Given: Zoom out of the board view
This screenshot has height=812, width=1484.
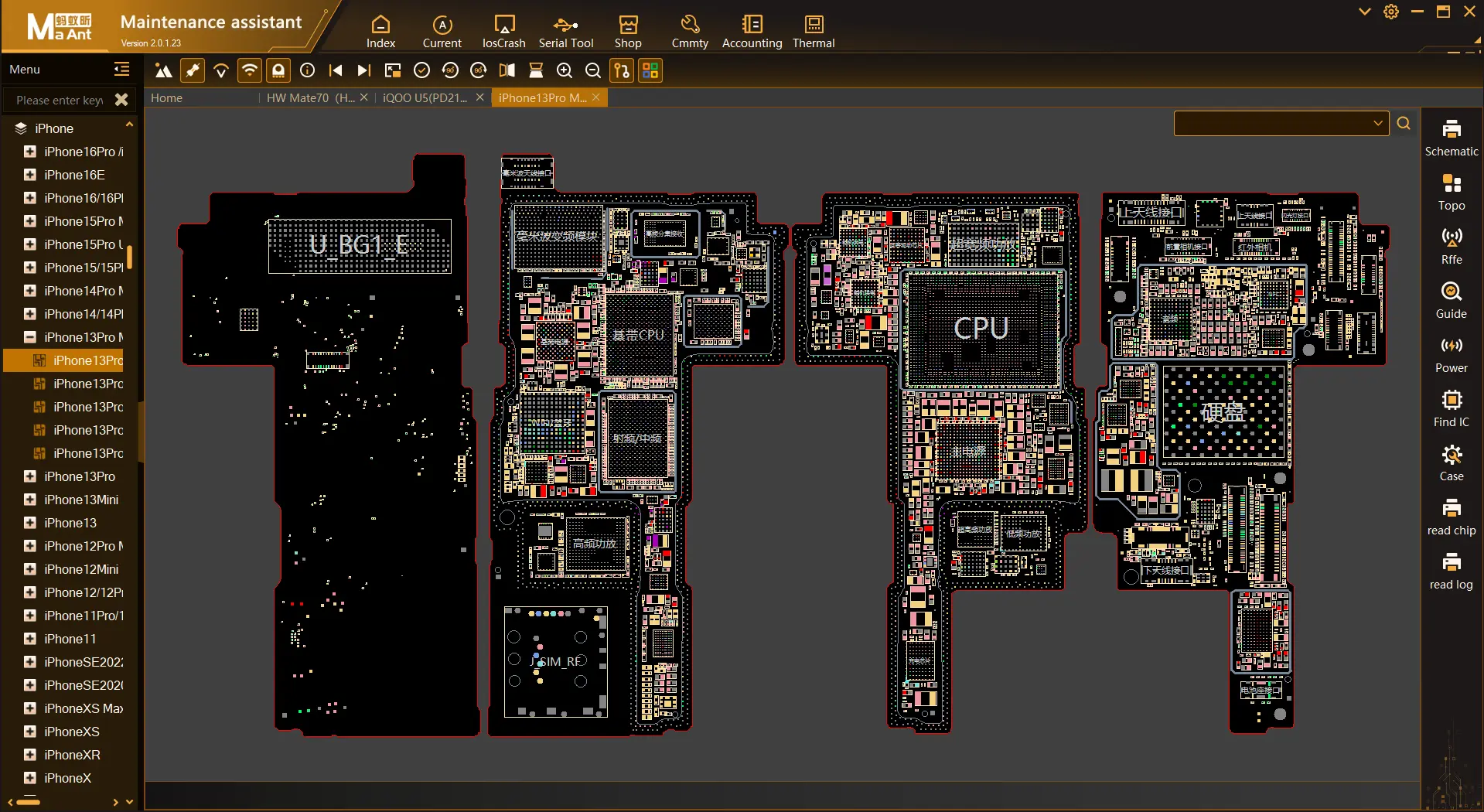Looking at the screenshot, I should pos(593,71).
